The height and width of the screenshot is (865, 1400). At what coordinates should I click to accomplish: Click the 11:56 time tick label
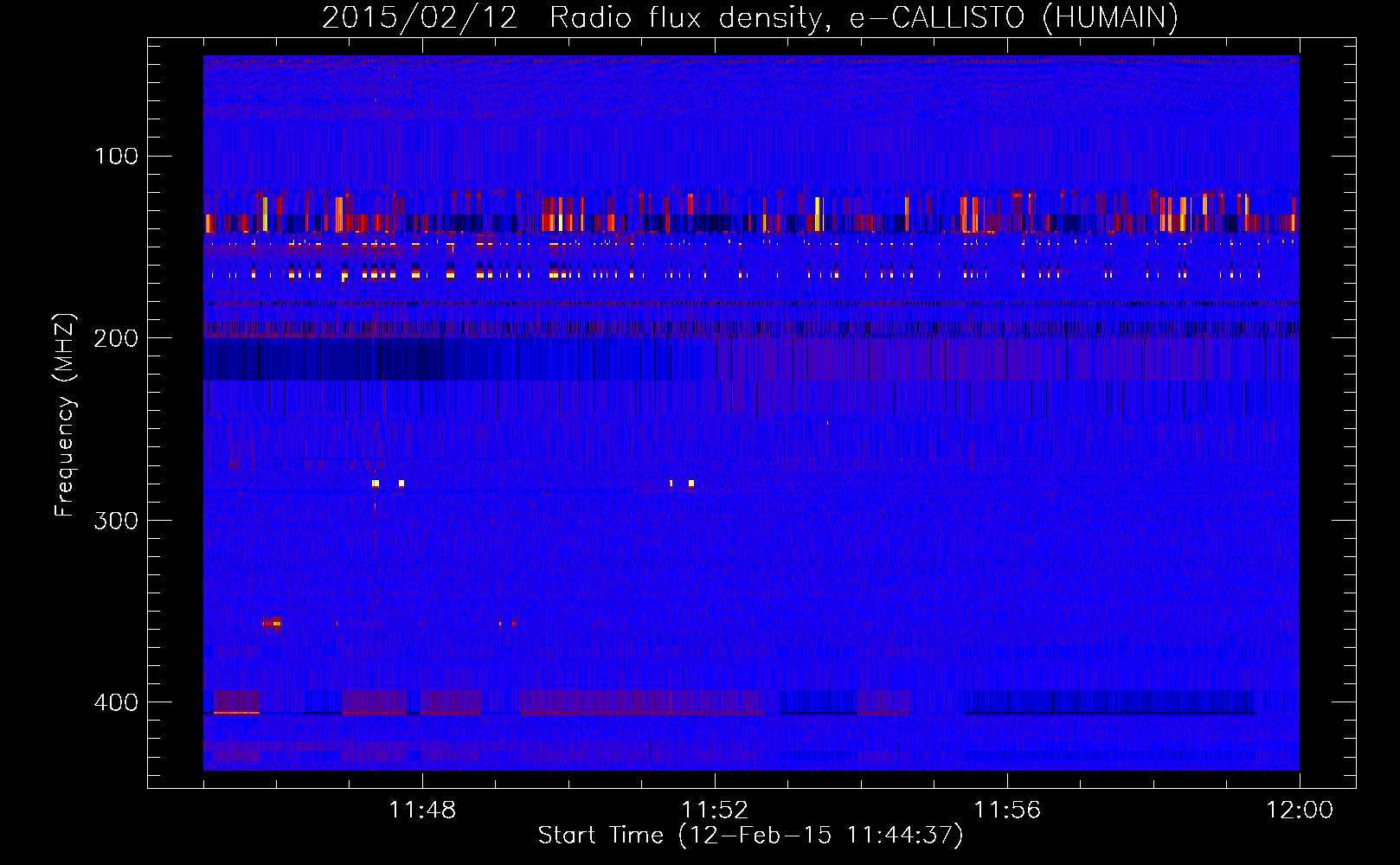[x=1007, y=811]
